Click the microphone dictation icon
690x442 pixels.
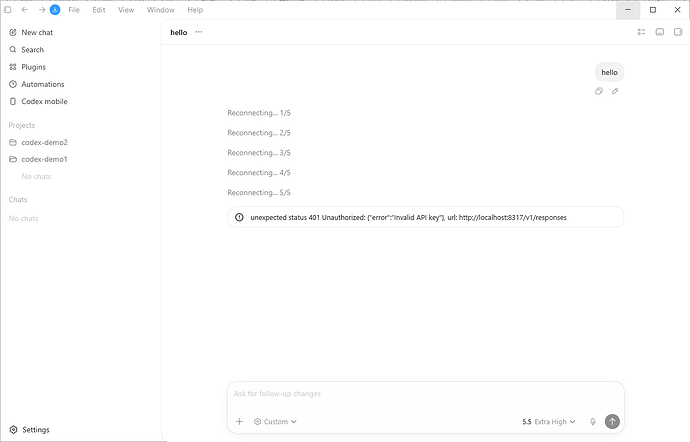click(x=593, y=422)
